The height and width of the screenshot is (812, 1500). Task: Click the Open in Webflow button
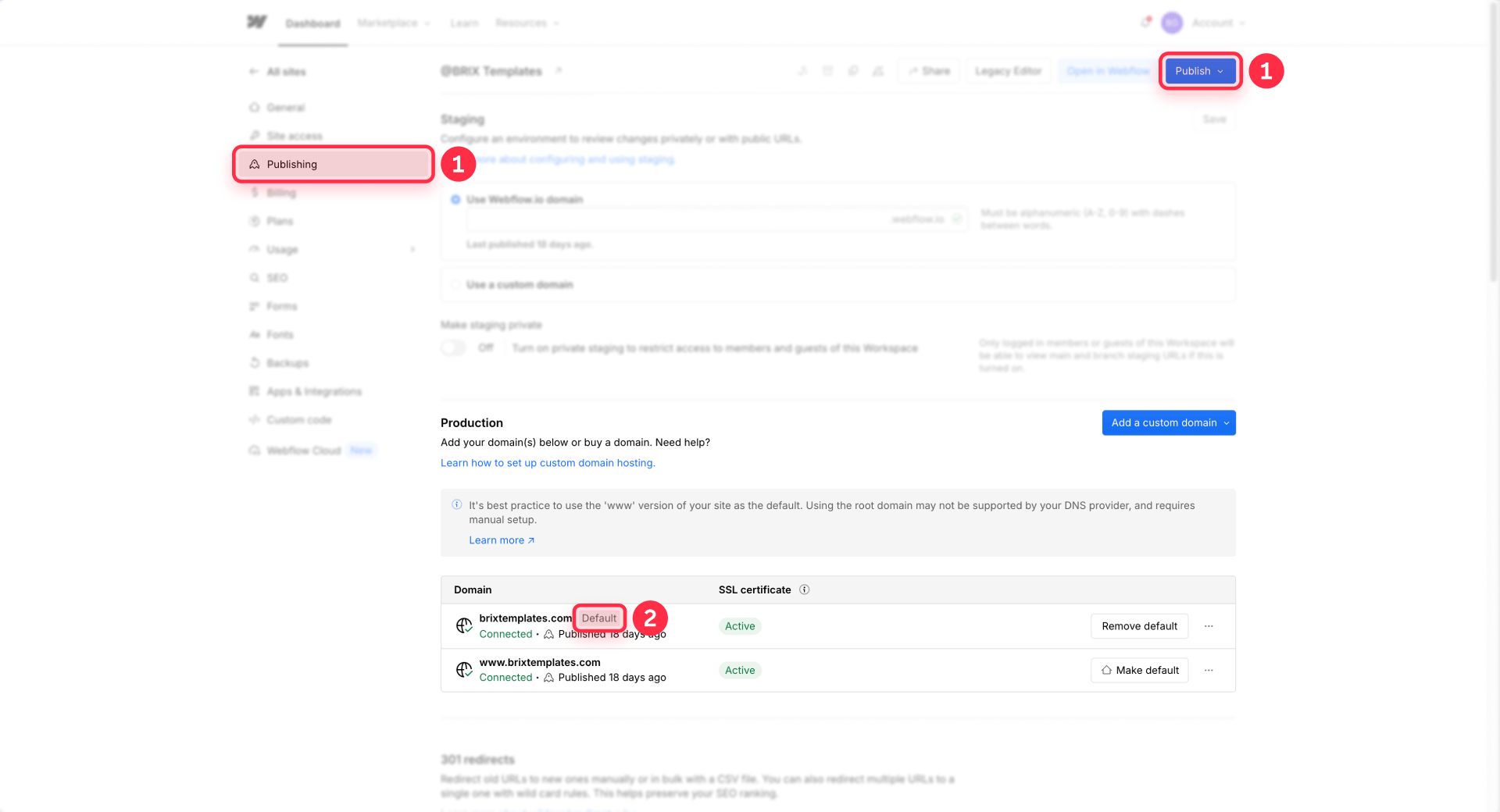click(x=1108, y=71)
